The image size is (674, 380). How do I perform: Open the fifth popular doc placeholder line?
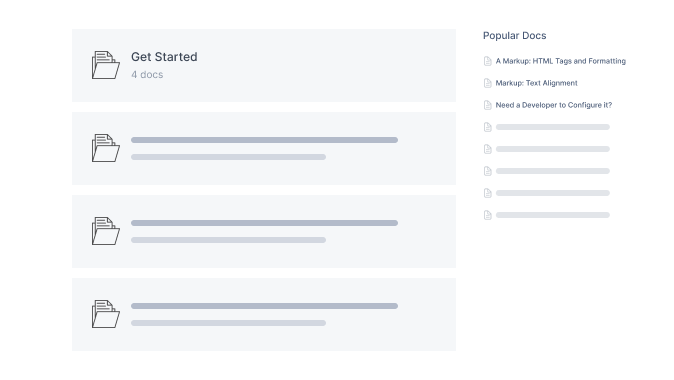pyautogui.click(x=553, y=149)
